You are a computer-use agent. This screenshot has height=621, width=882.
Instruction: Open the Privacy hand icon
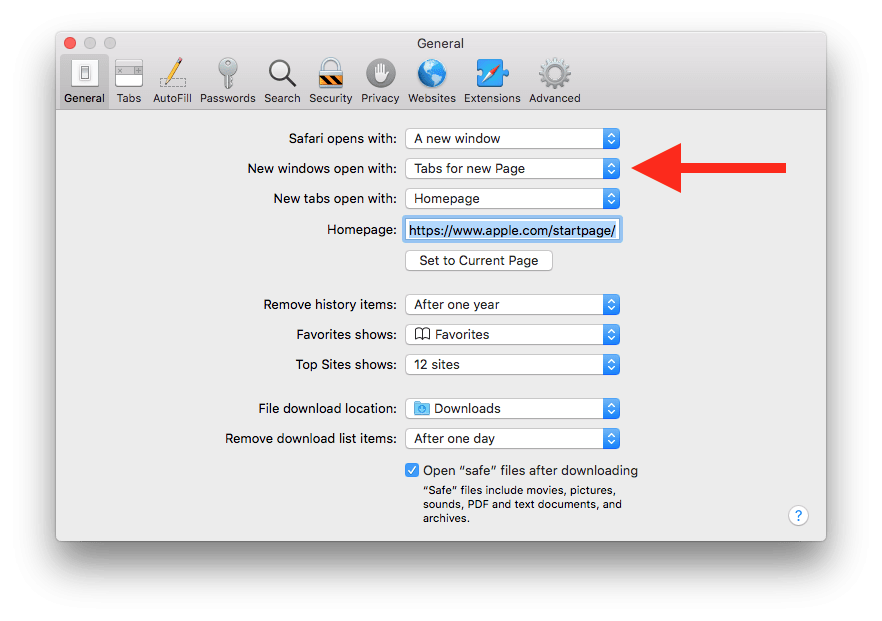tap(380, 81)
